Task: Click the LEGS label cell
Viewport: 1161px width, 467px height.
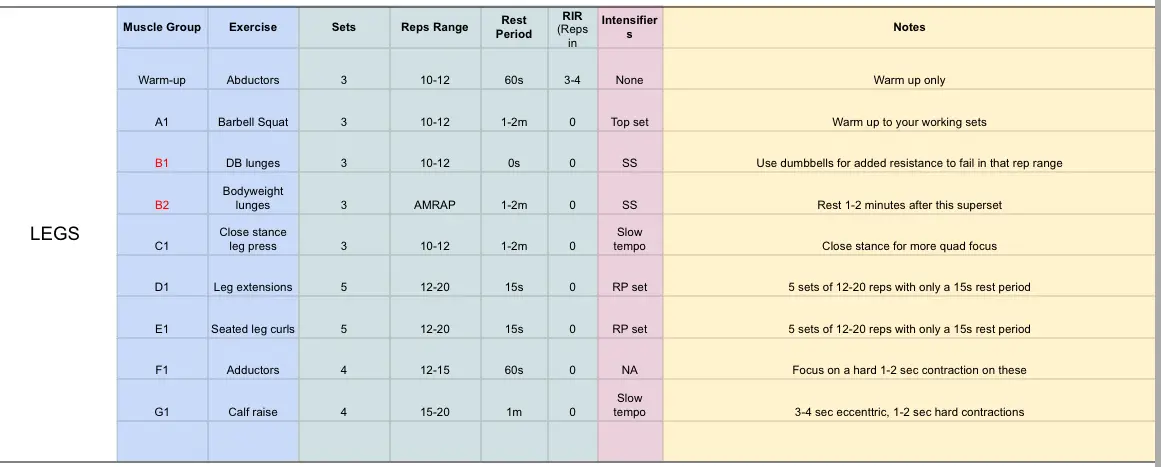Action: (58, 235)
